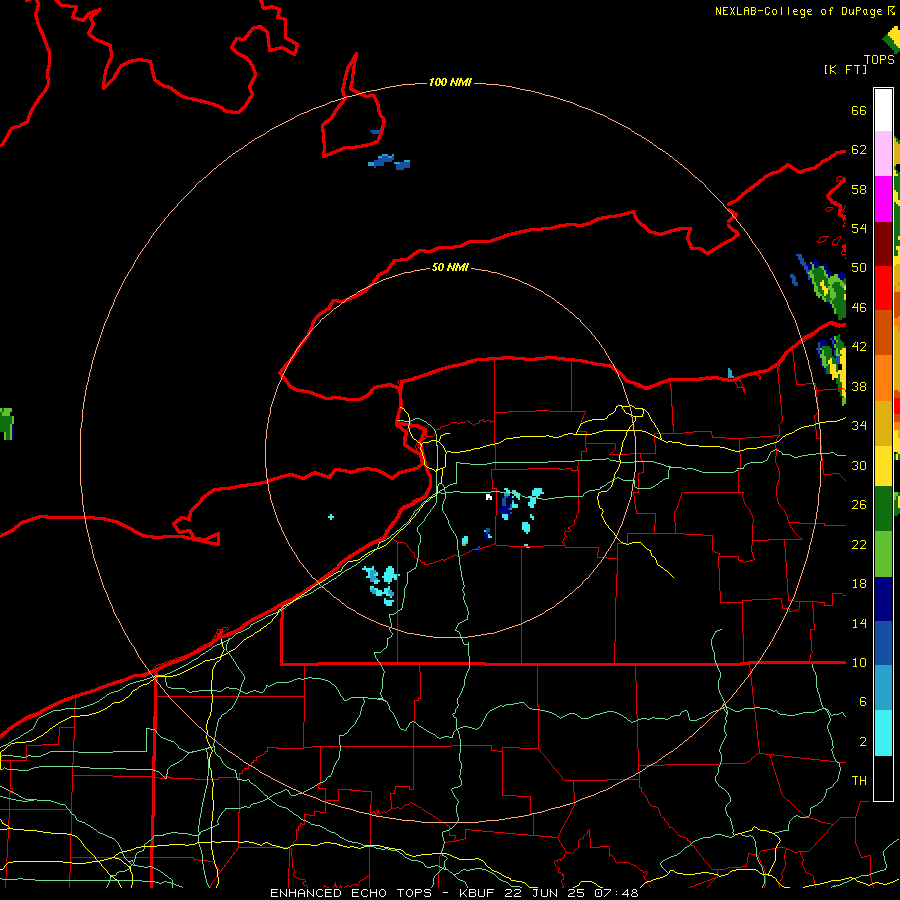Click the 46 legend value
This screenshot has width=900, height=900.
tap(859, 308)
